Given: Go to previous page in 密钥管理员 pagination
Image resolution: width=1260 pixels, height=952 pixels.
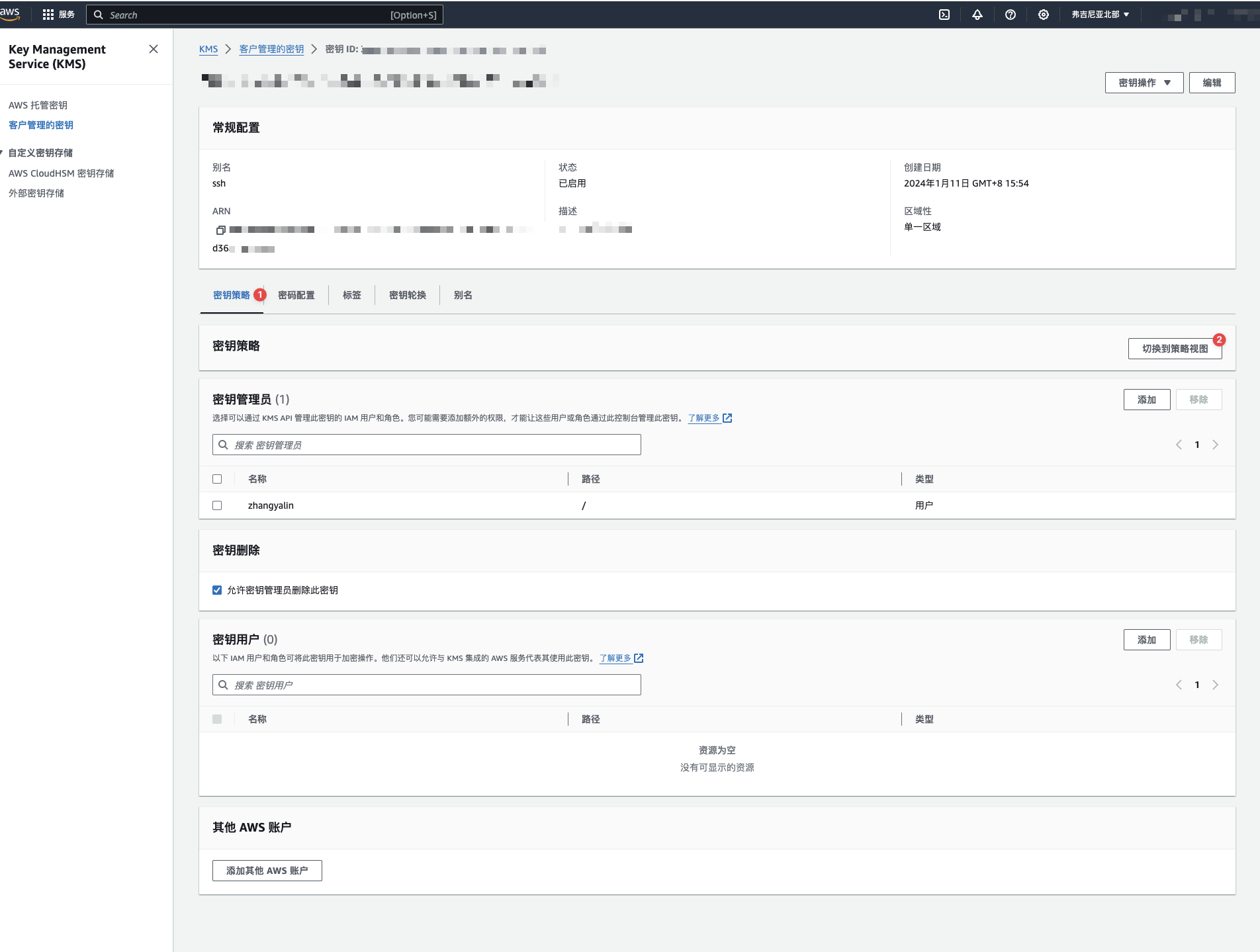Looking at the screenshot, I should 1179,445.
